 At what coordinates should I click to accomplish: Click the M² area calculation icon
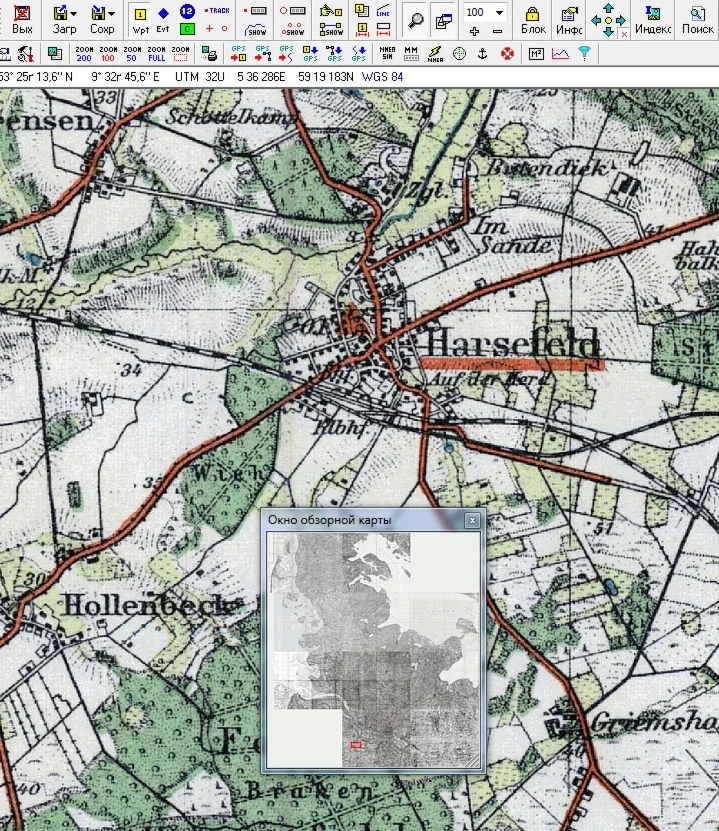tap(536, 54)
